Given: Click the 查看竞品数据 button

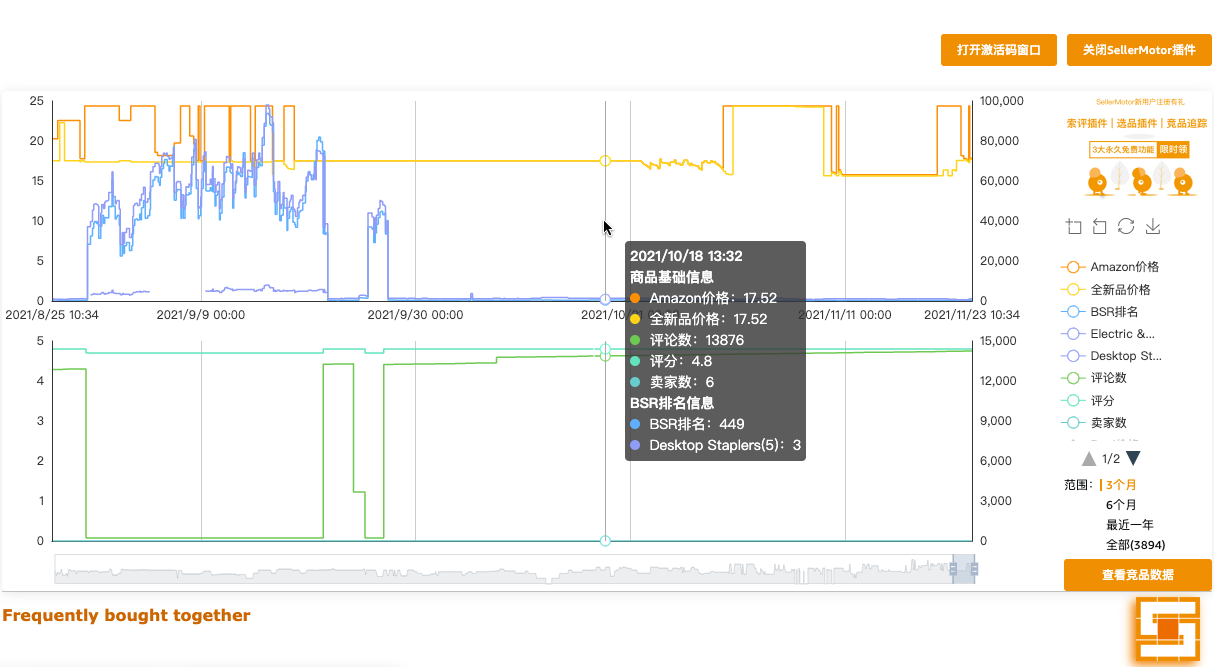Looking at the screenshot, I should (1138, 575).
